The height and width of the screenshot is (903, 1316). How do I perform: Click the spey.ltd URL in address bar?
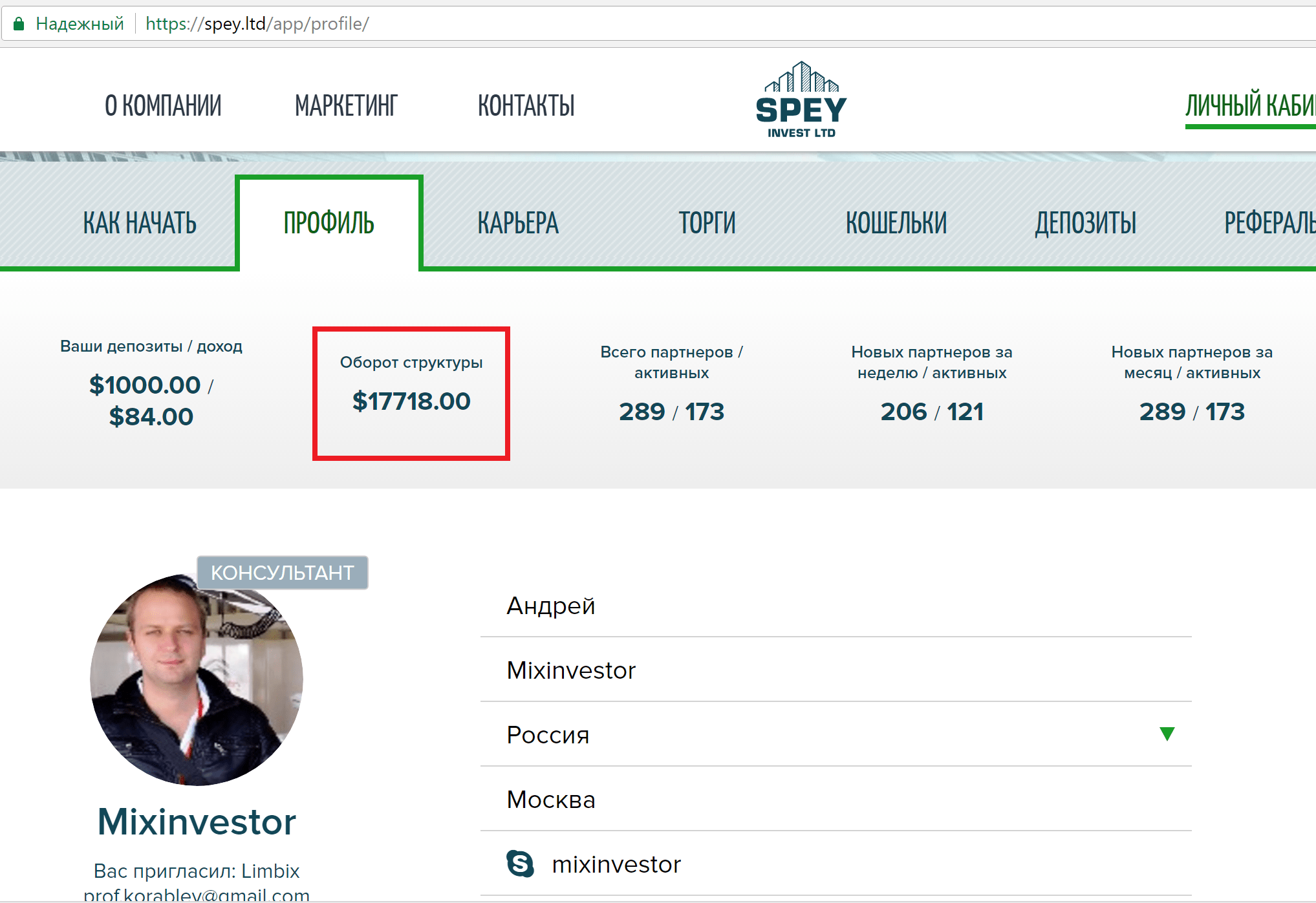pyautogui.click(x=257, y=24)
